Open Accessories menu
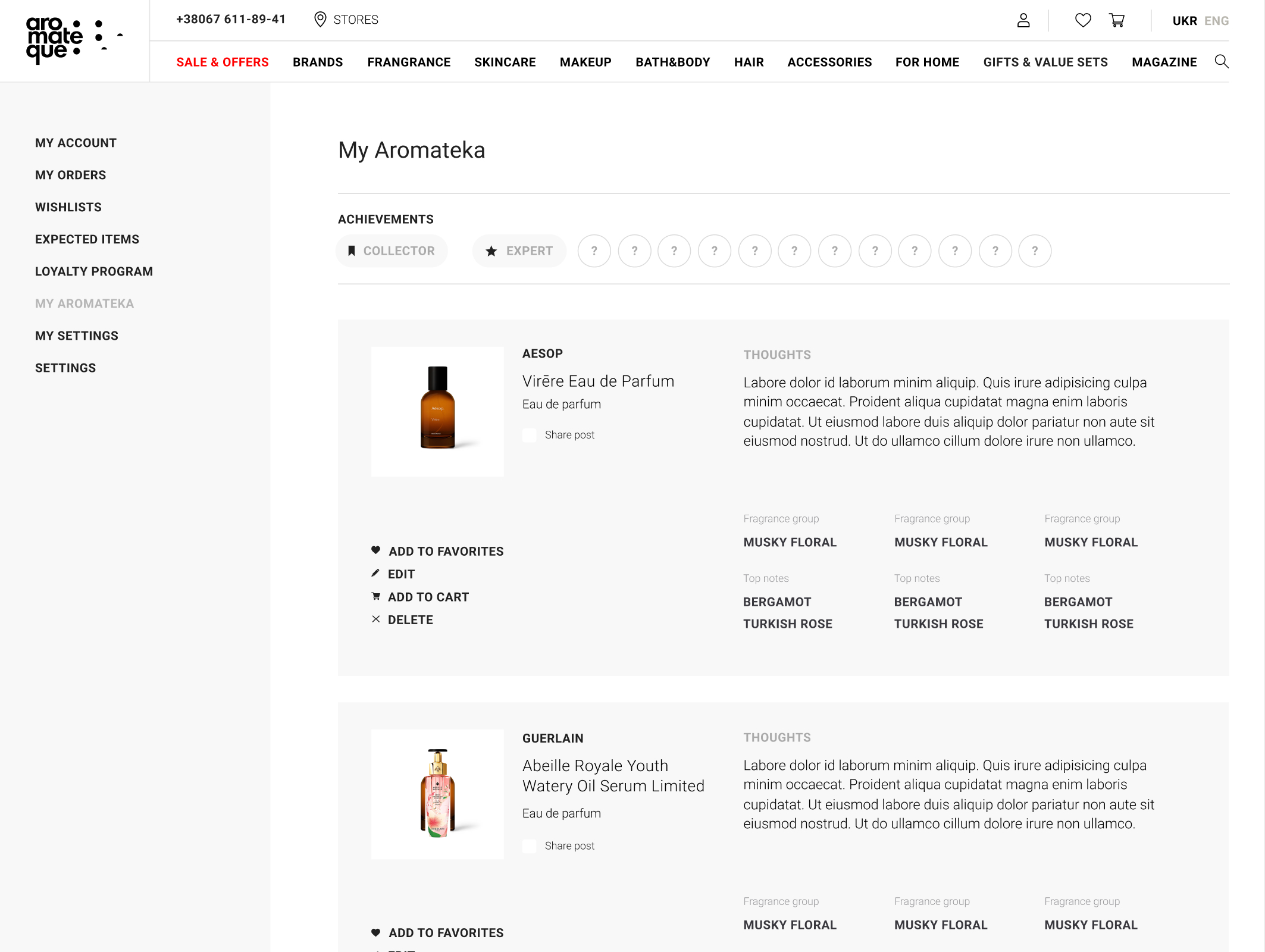This screenshot has width=1265, height=952. [829, 62]
